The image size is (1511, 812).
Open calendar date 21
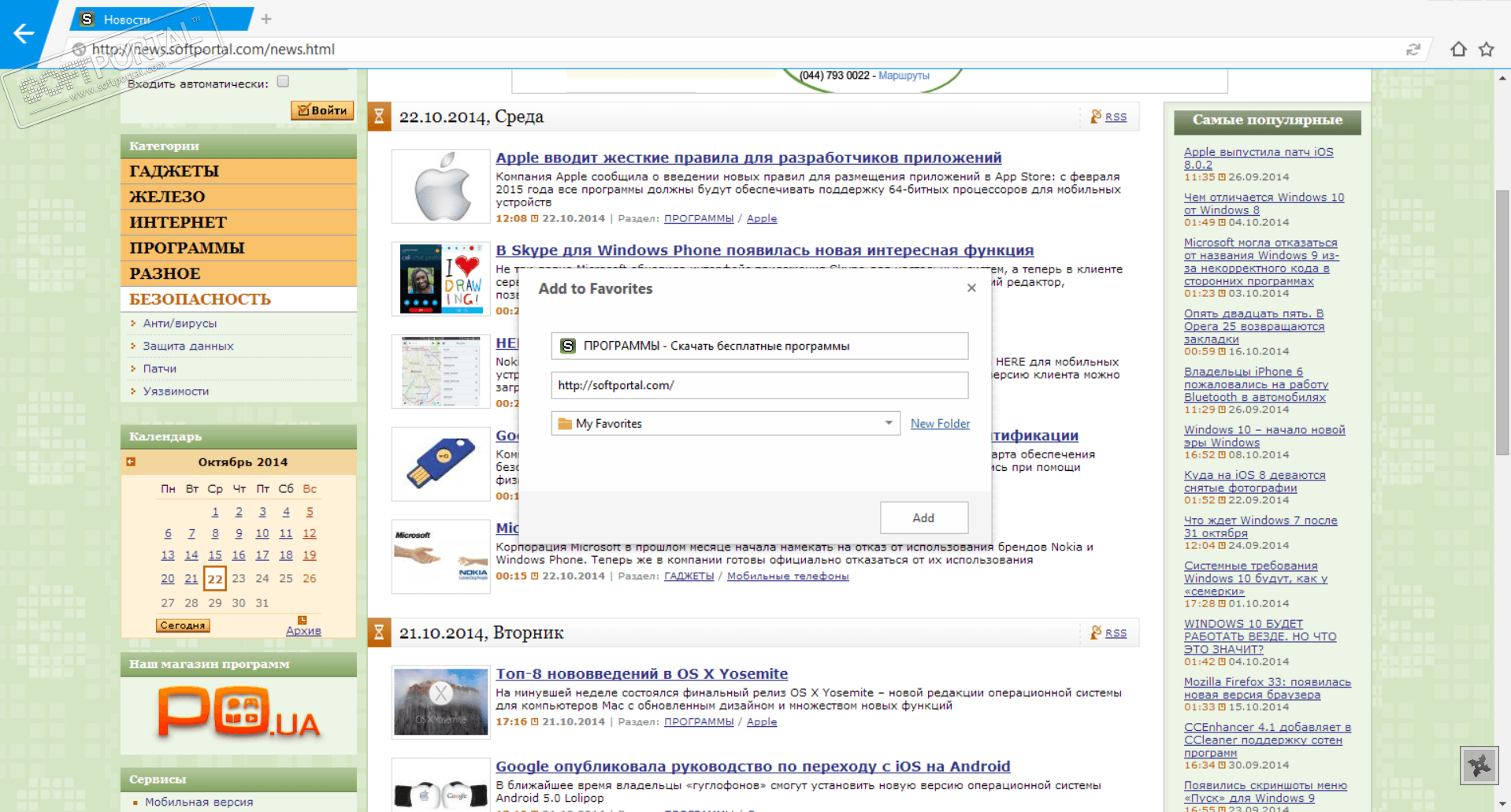(x=191, y=579)
